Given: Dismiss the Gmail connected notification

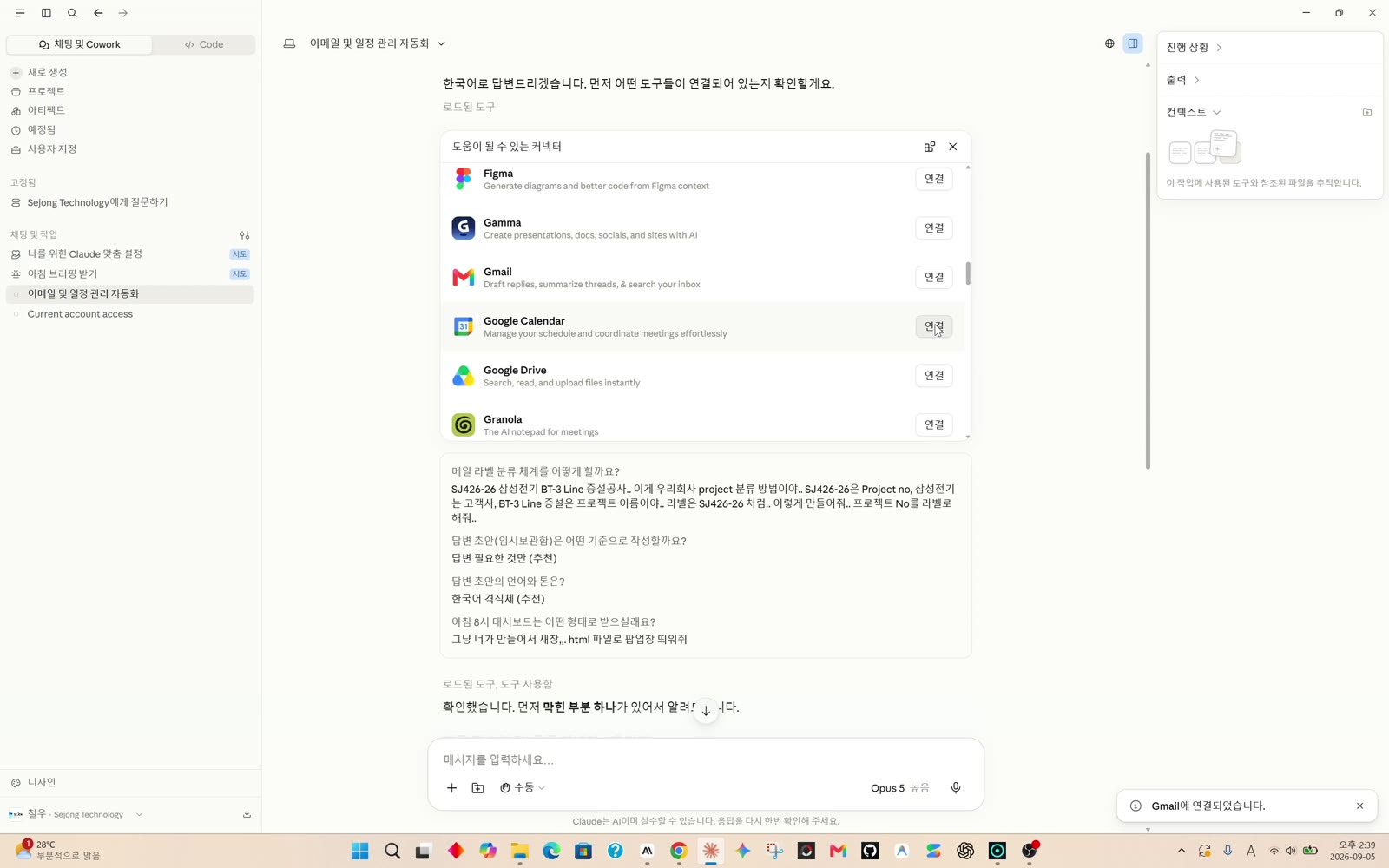Looking at the screenshot, I should (x=1359, y=806).
